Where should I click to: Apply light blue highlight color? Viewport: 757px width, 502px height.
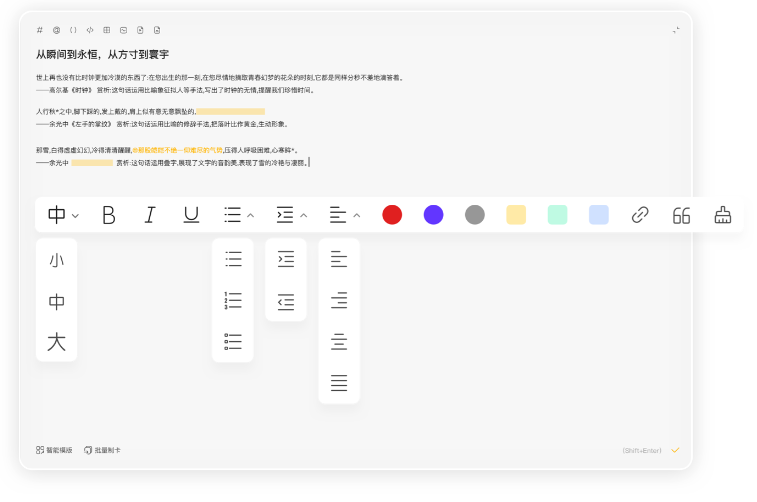pos(599,215)
